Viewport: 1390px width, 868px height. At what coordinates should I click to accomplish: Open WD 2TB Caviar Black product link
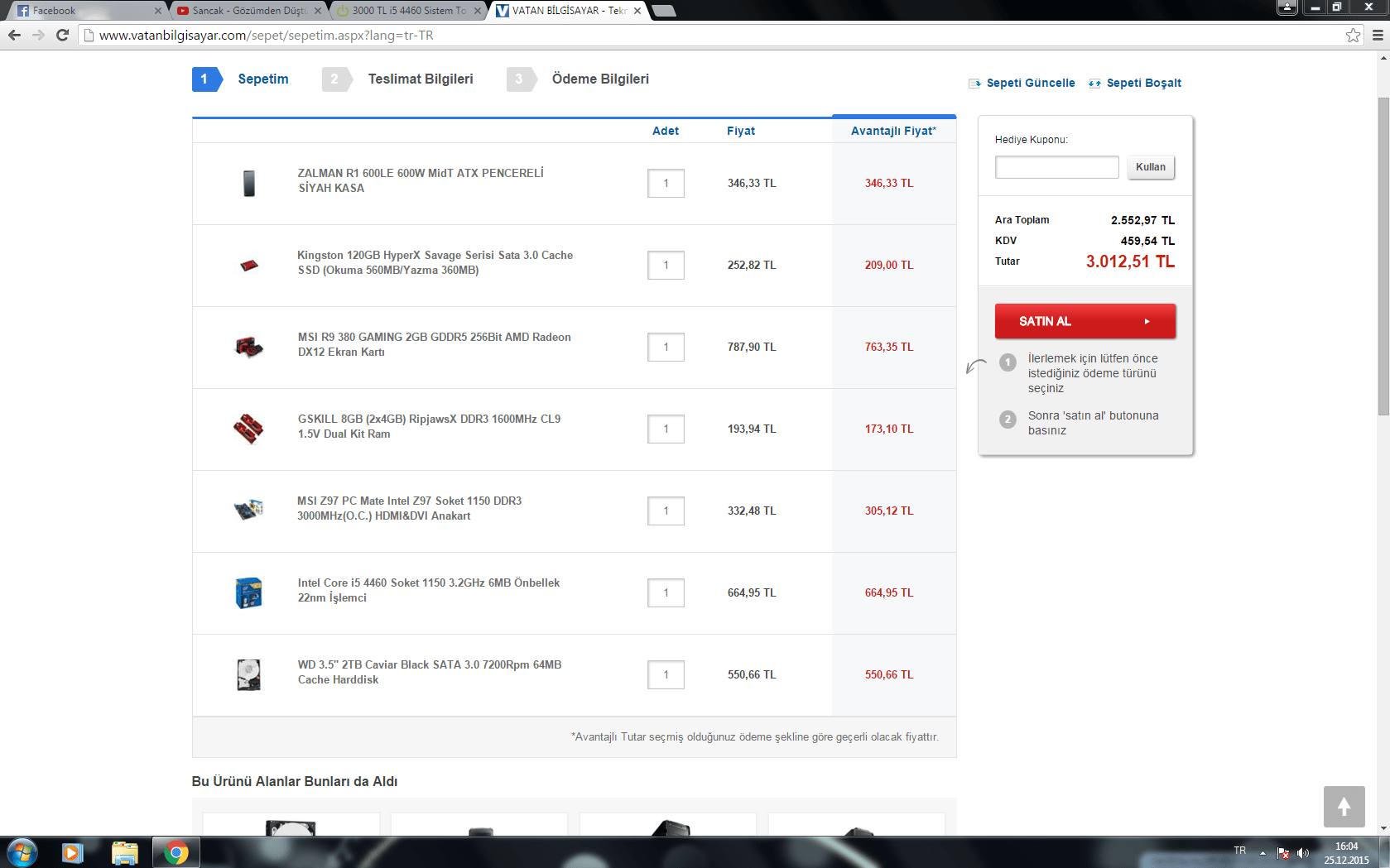click(x=429, y=672)
